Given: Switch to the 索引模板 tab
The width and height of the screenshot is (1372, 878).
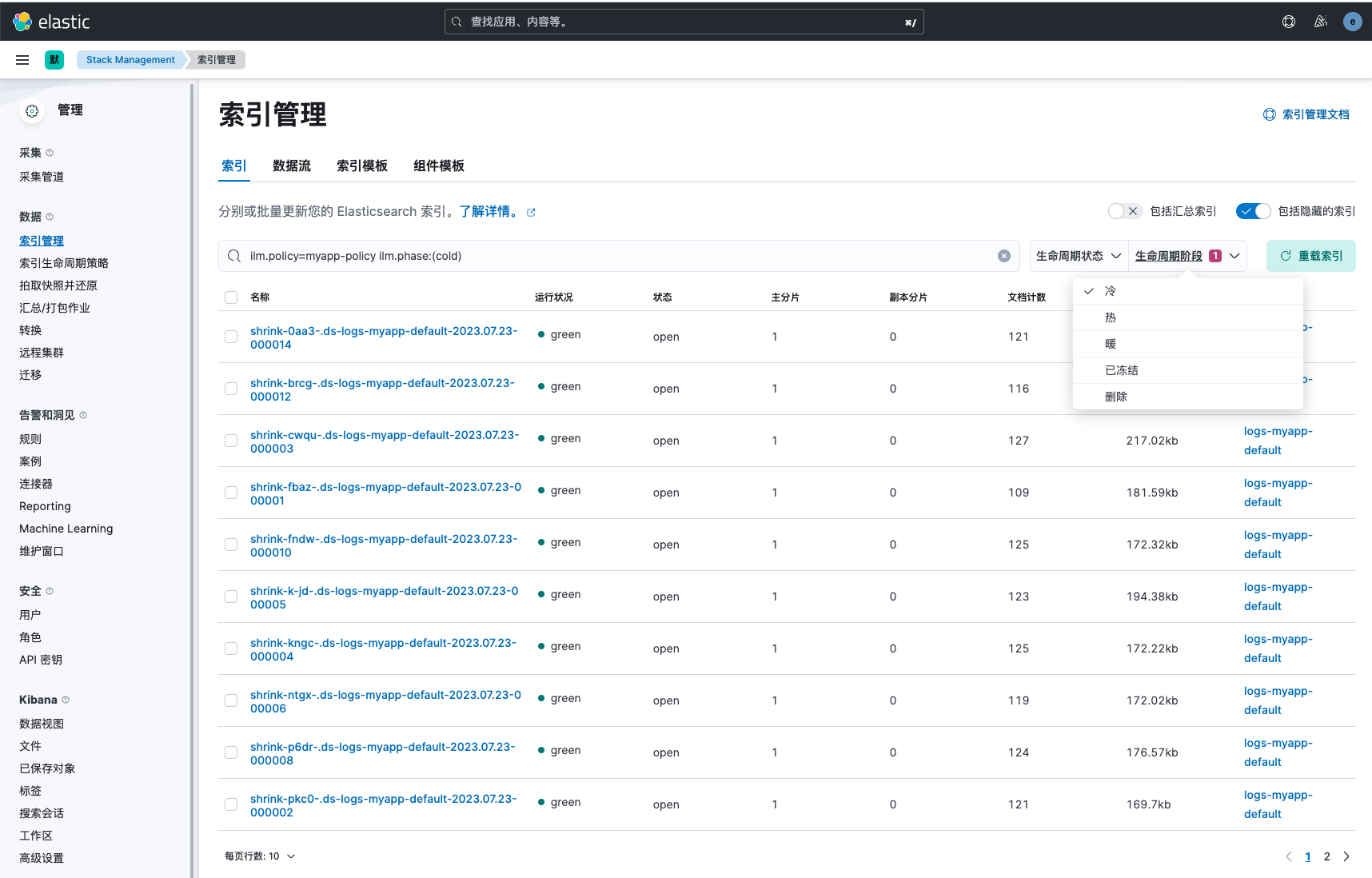Looking at the screenshot, I should tap(362, 166).
